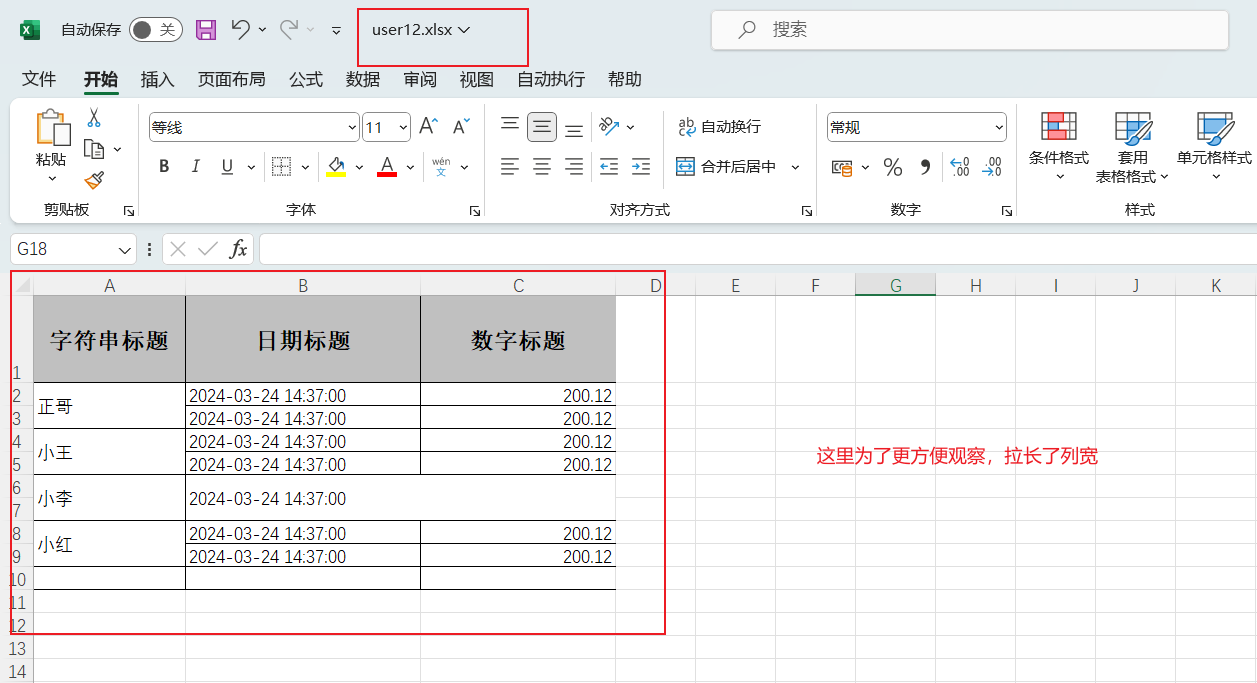Open the font name dropdown 等线
This screenshot has height=683, width=1257.
pyautogui.click(x=352, y=127)
